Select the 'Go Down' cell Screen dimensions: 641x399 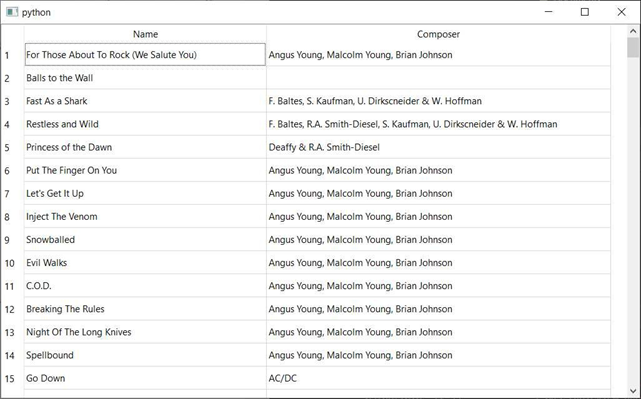(x=145, y=378)
